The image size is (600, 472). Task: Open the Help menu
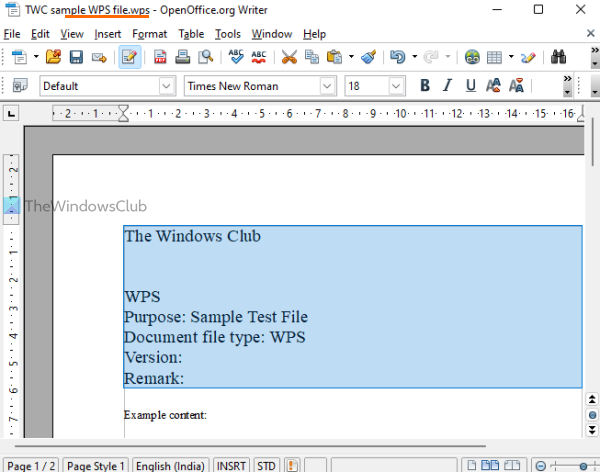[314, 34]
